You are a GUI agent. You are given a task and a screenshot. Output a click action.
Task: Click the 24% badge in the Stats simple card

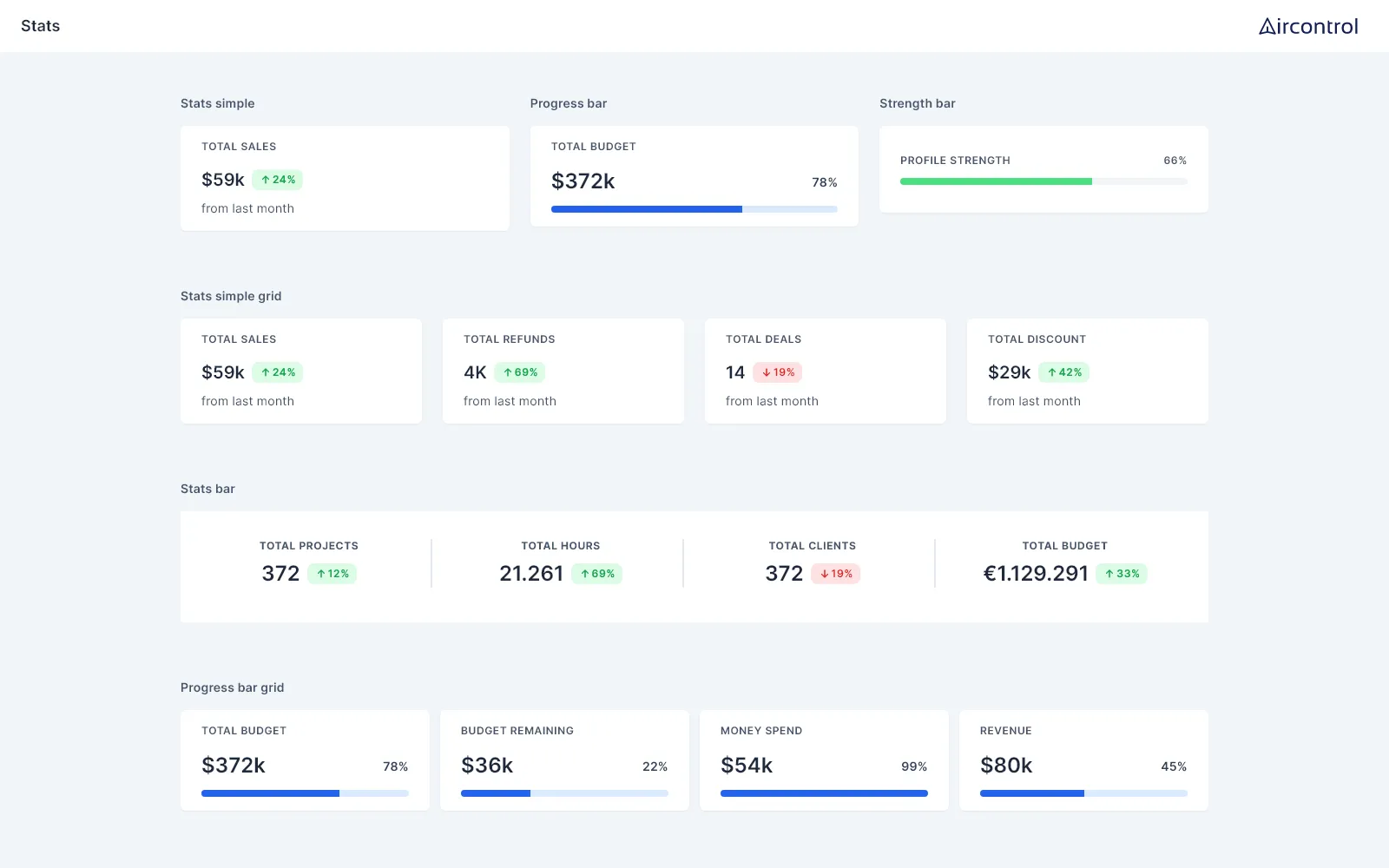[278, 180]
